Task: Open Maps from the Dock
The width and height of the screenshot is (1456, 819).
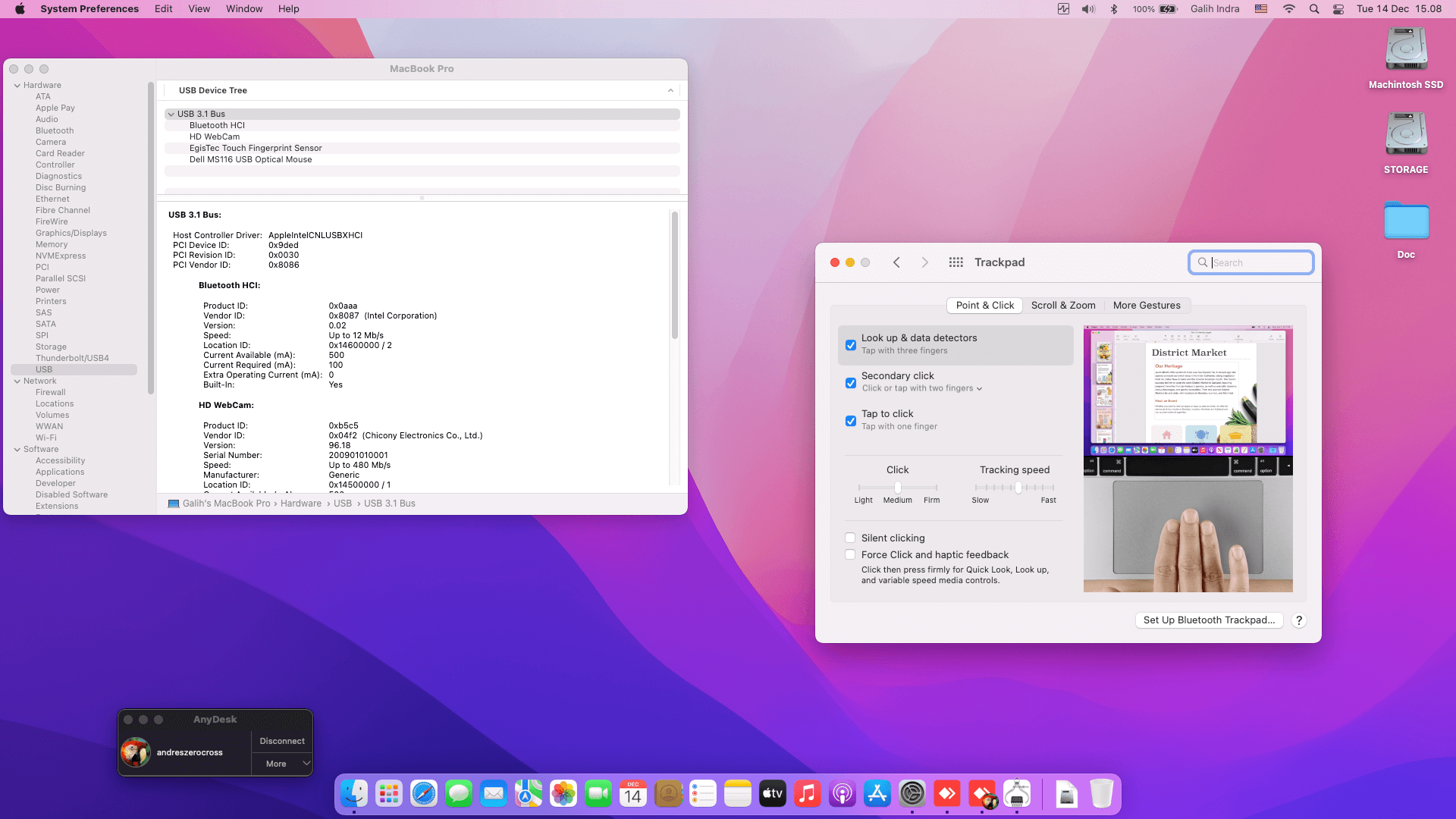Action: (529, 794)
